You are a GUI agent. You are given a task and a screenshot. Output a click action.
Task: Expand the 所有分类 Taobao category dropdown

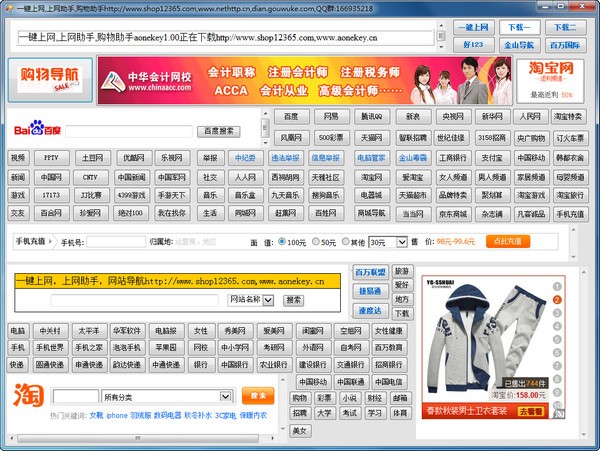(x=226, y=397)
